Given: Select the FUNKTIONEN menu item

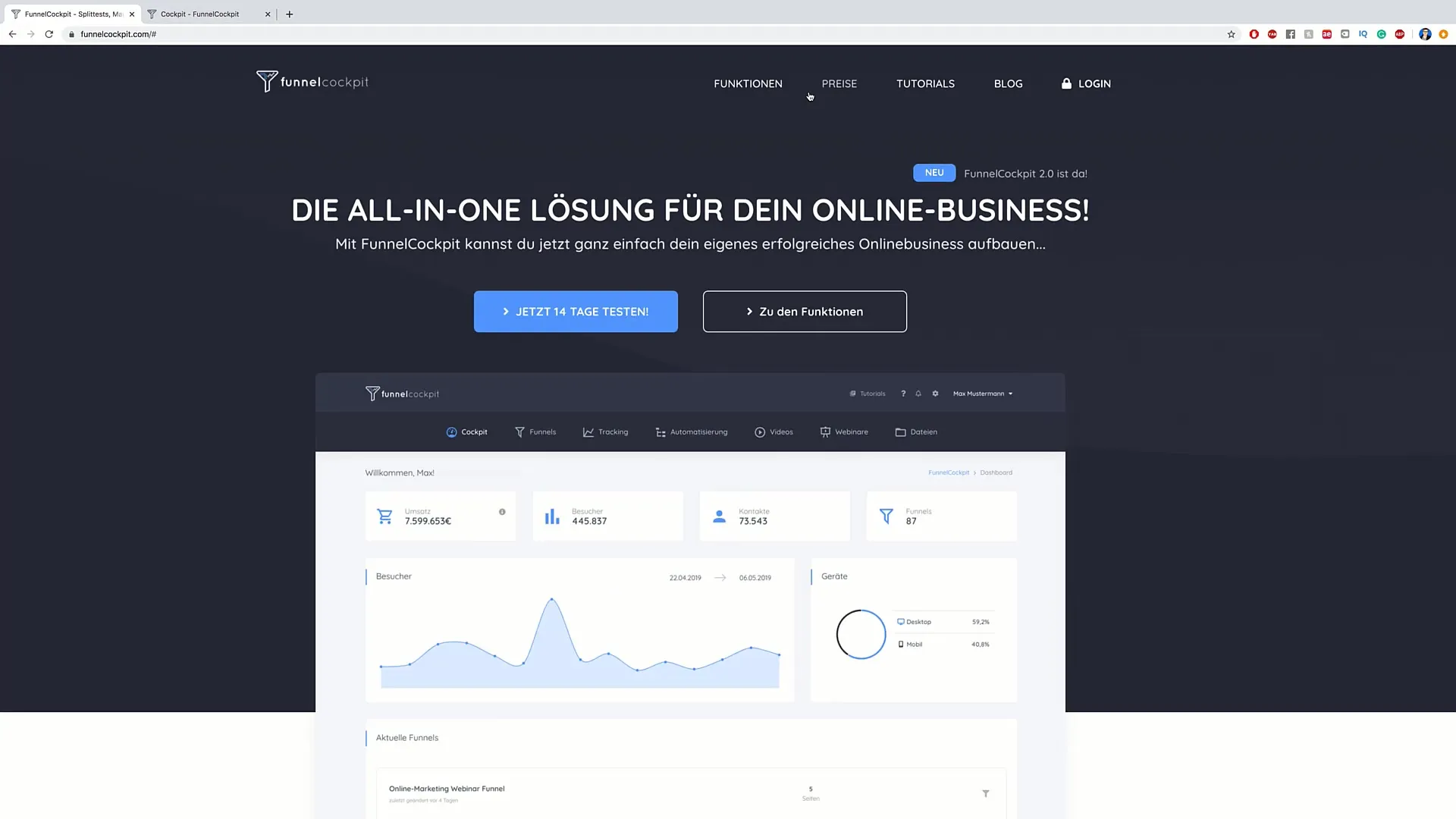Looking at the screenshot, I should [748, 83].
